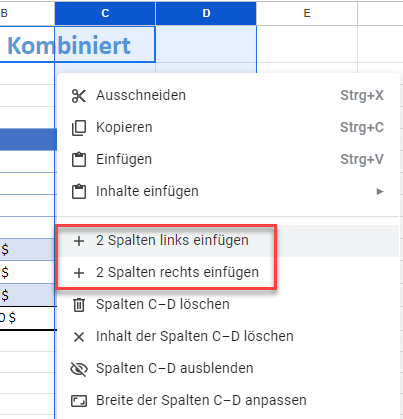Click the trash icon for Spalten C–D löschen
This screenshot has height=419, width=403.
point(79,305)
